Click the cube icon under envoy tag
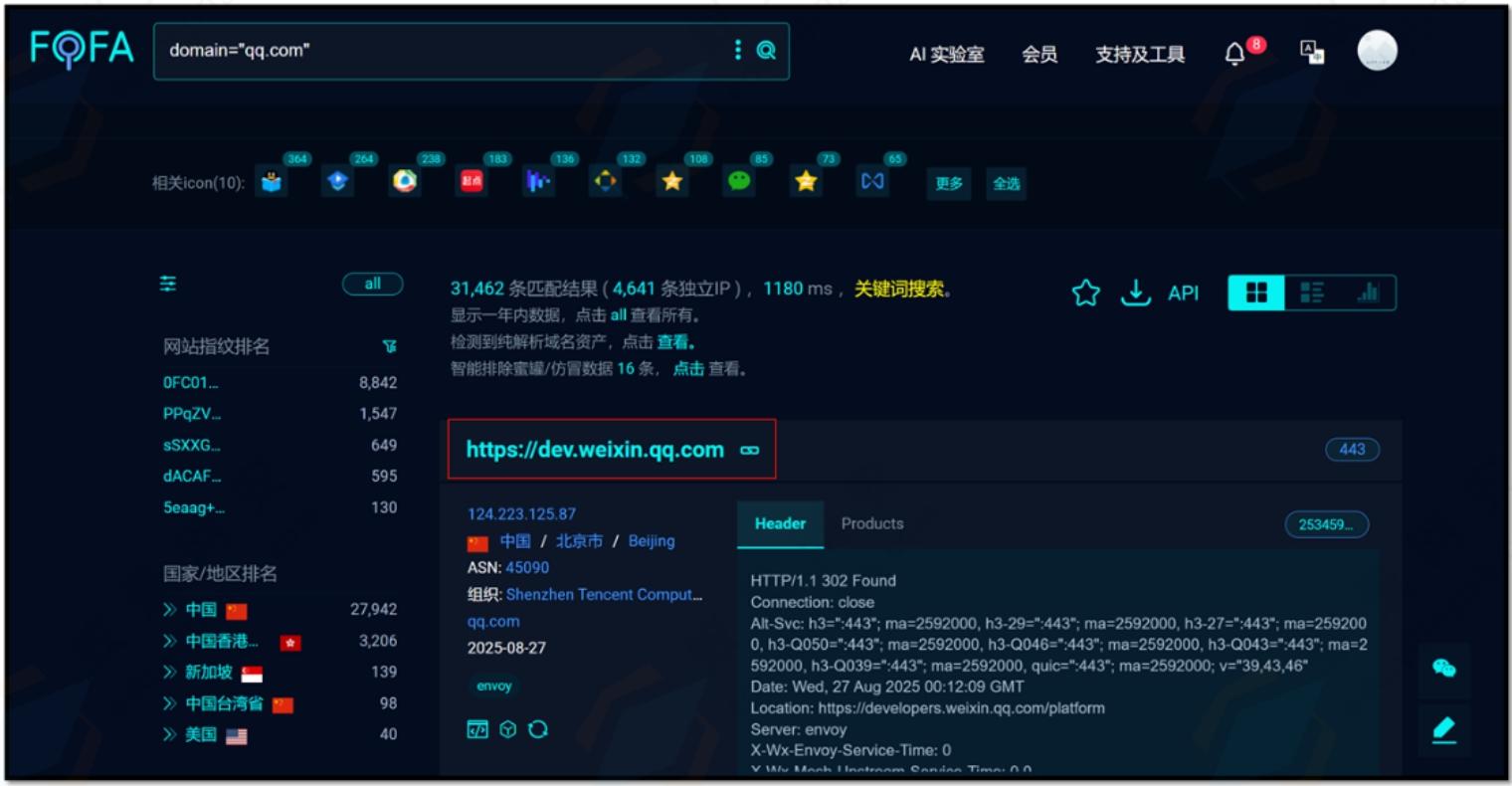Image resolution: width=1512 pixels, height=786 pixels. pos(508,729)
